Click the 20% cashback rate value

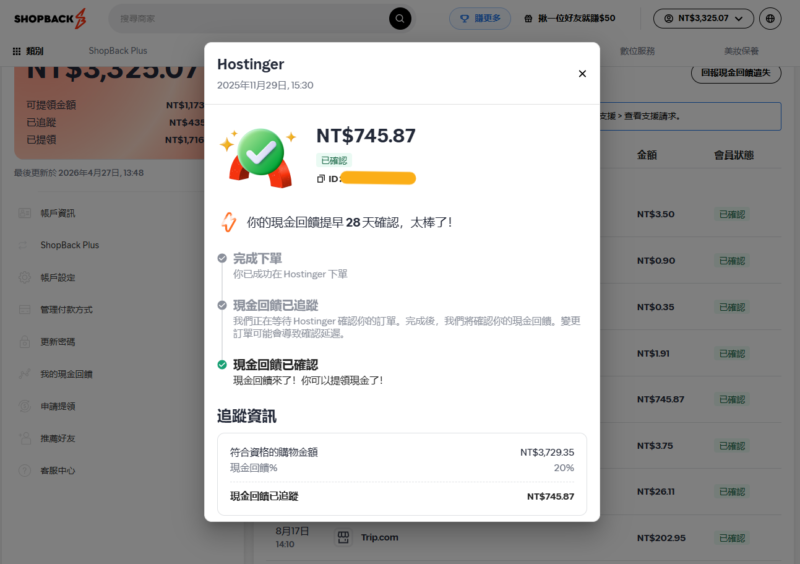(564, 468)
